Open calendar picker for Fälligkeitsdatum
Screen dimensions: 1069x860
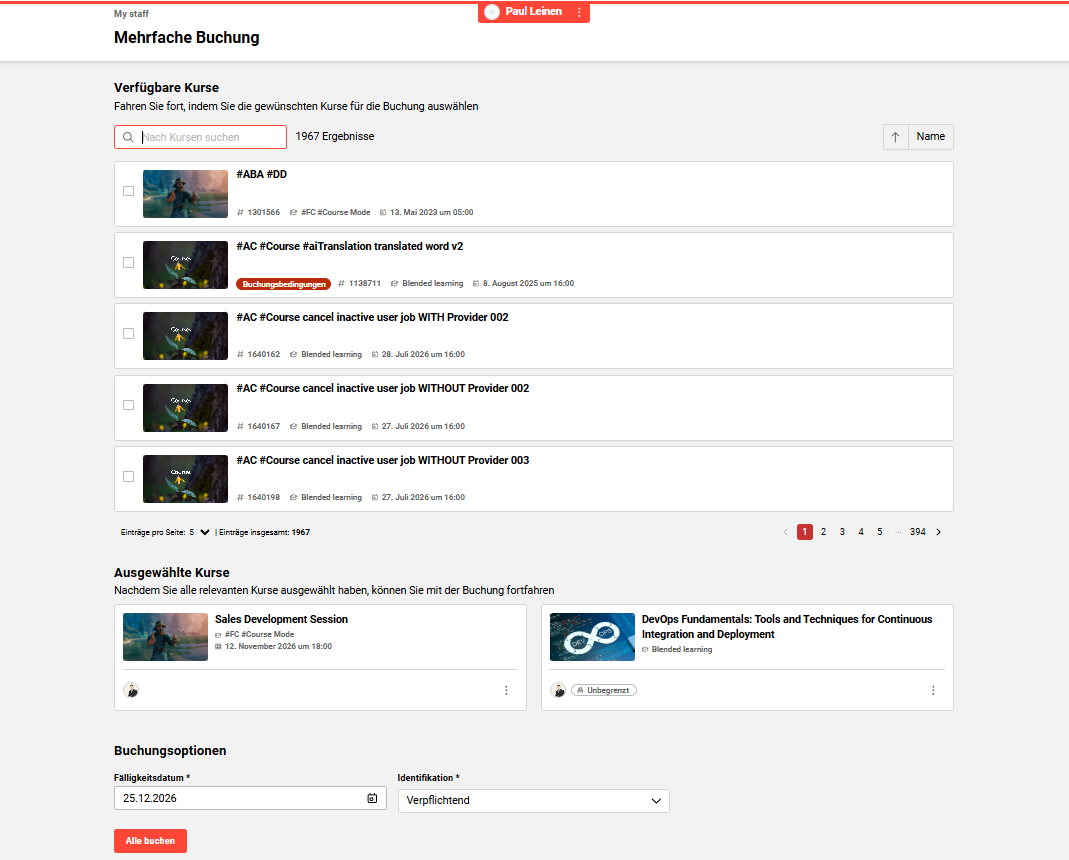372,798
